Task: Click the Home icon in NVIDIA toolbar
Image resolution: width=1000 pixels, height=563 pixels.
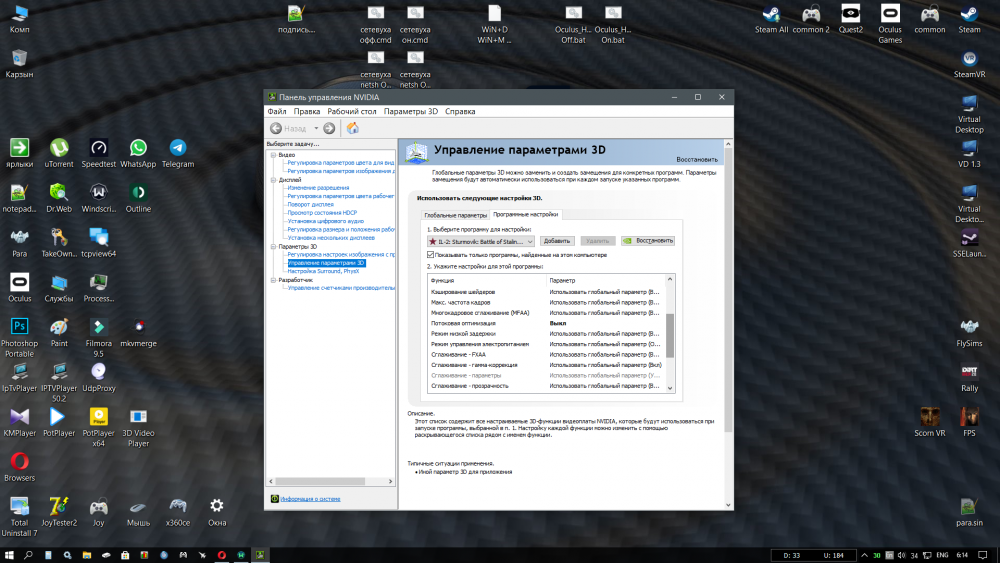Action: (x=352, y=128)
